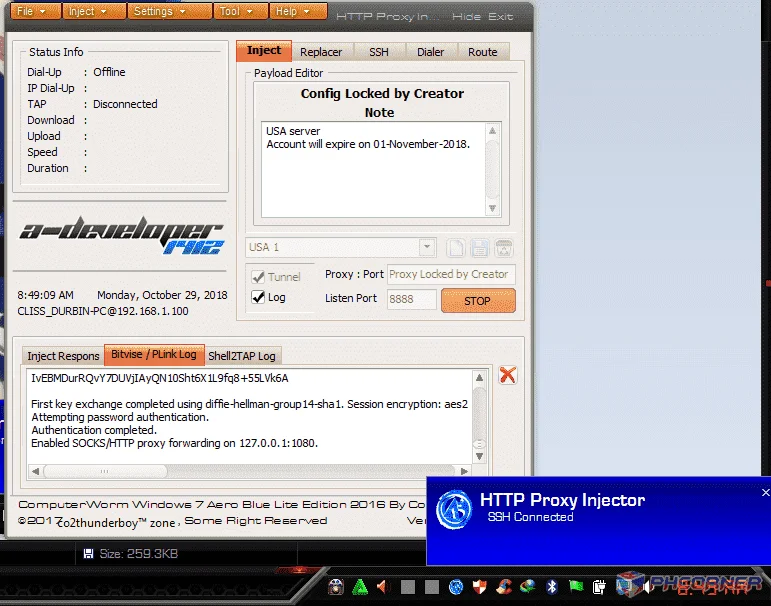The width and height of the screenshot is (771, 606).
Task: Click the 'USA server' note text
Action: [293, 131]
